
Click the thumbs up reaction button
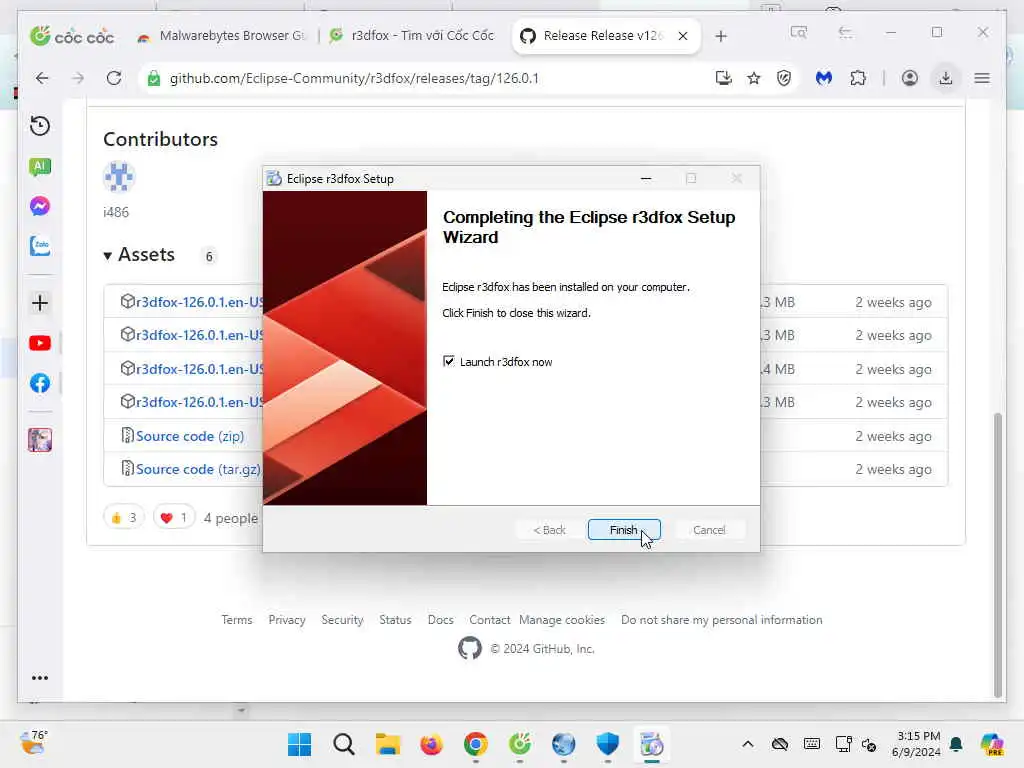123,517
